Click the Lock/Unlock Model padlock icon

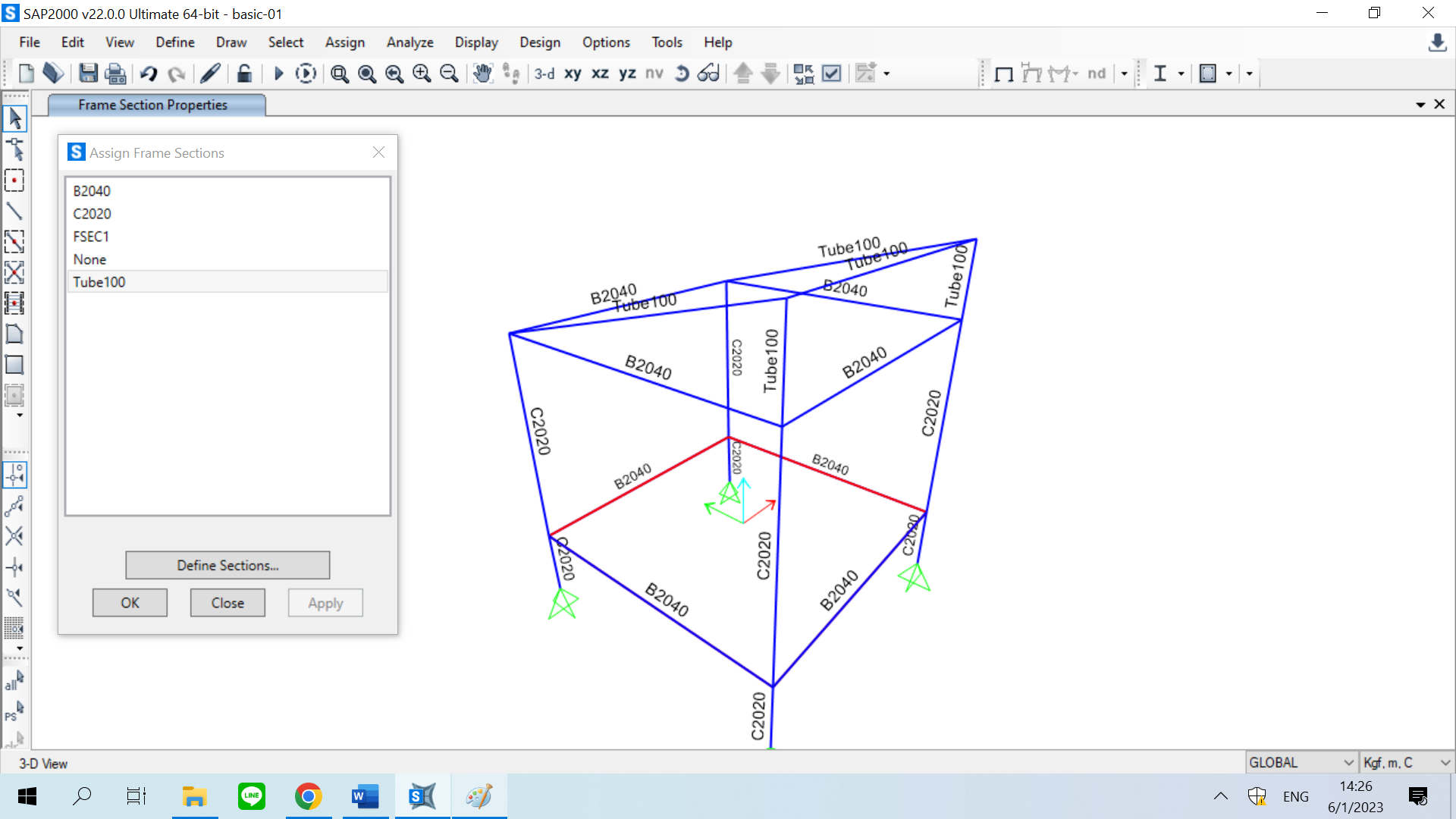click(244, 74)
